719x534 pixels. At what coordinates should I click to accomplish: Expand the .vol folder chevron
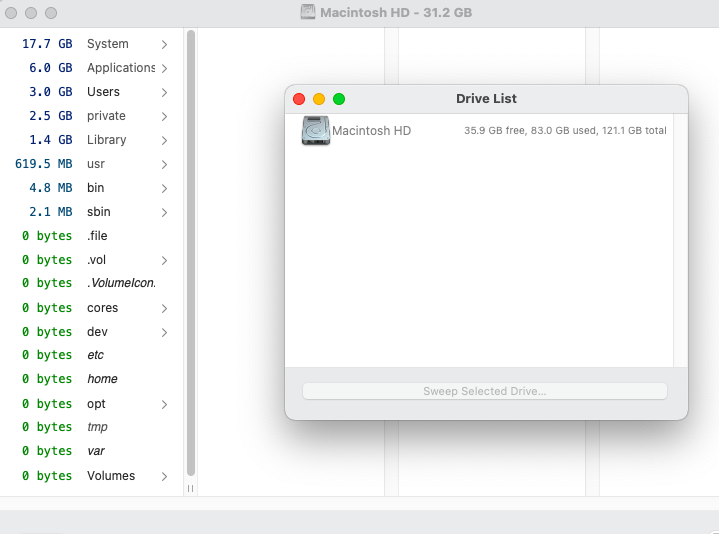tap(164, 260)
